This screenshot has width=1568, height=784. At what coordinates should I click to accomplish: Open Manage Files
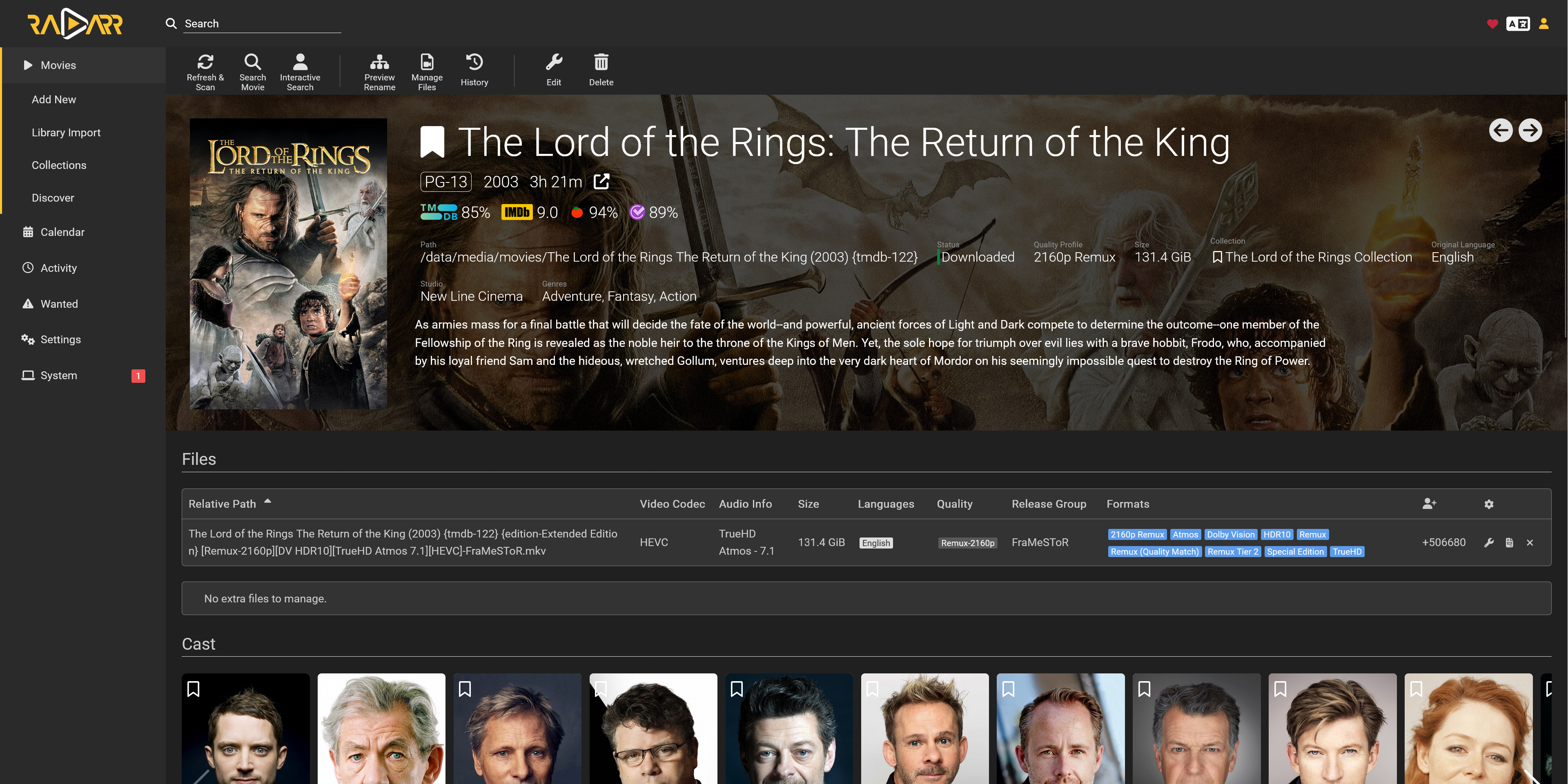click(427, 71)
